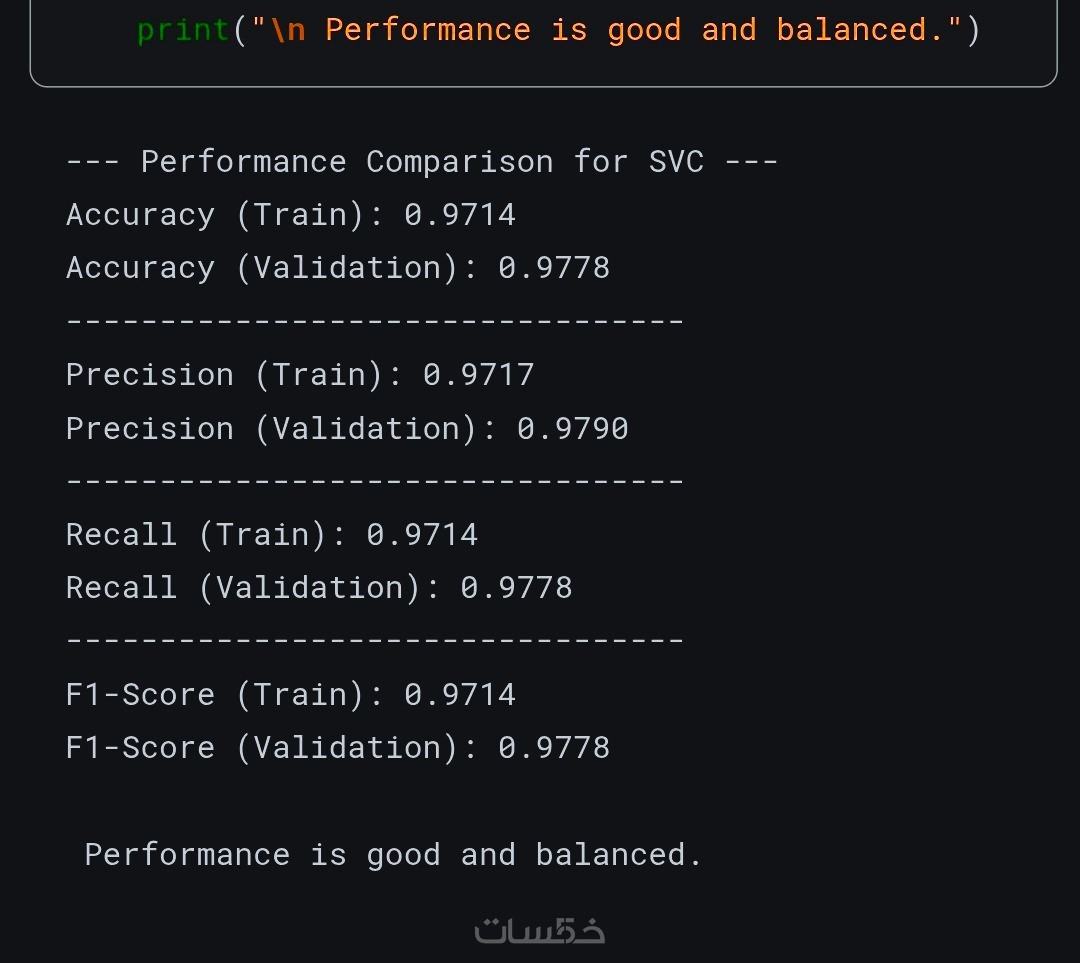This screenshot has width=1080, height=963.
Task: Click the dashed separator below Precision results
Action: point(375,481)
